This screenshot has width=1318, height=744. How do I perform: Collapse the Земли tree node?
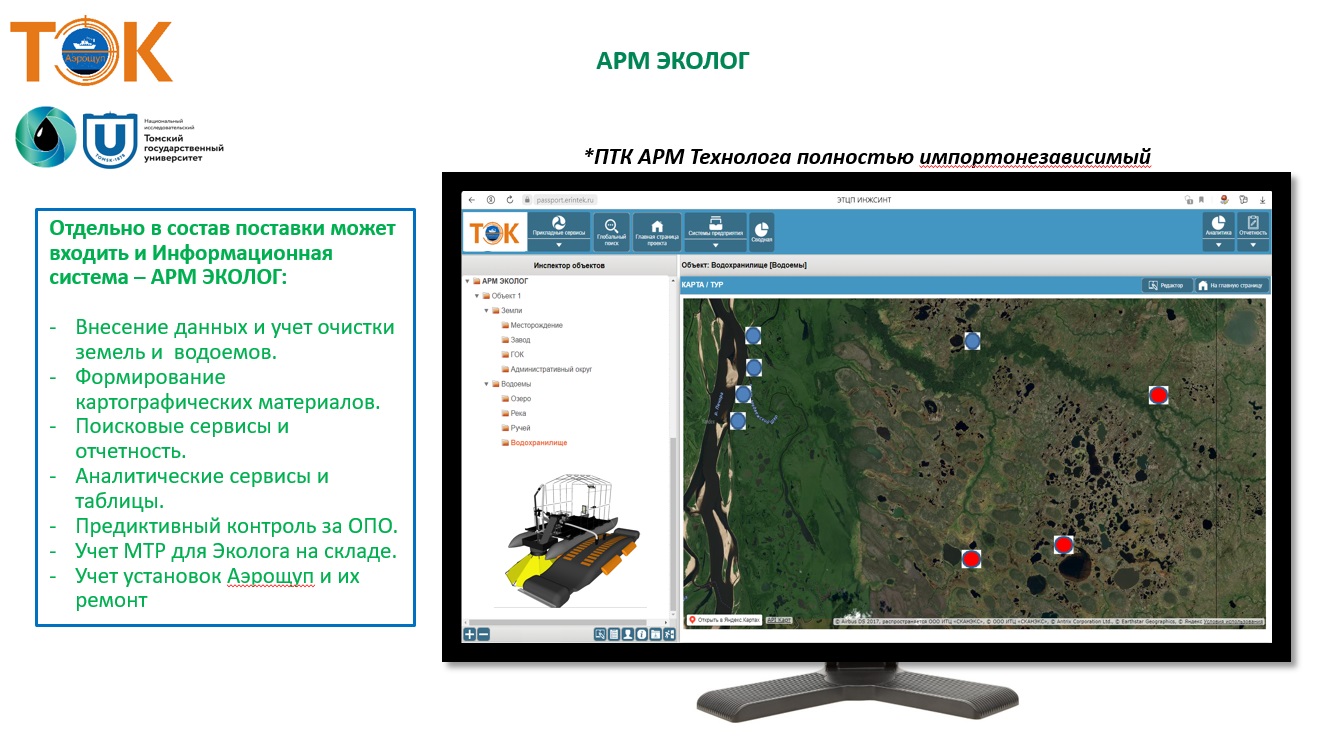[485, 311]
